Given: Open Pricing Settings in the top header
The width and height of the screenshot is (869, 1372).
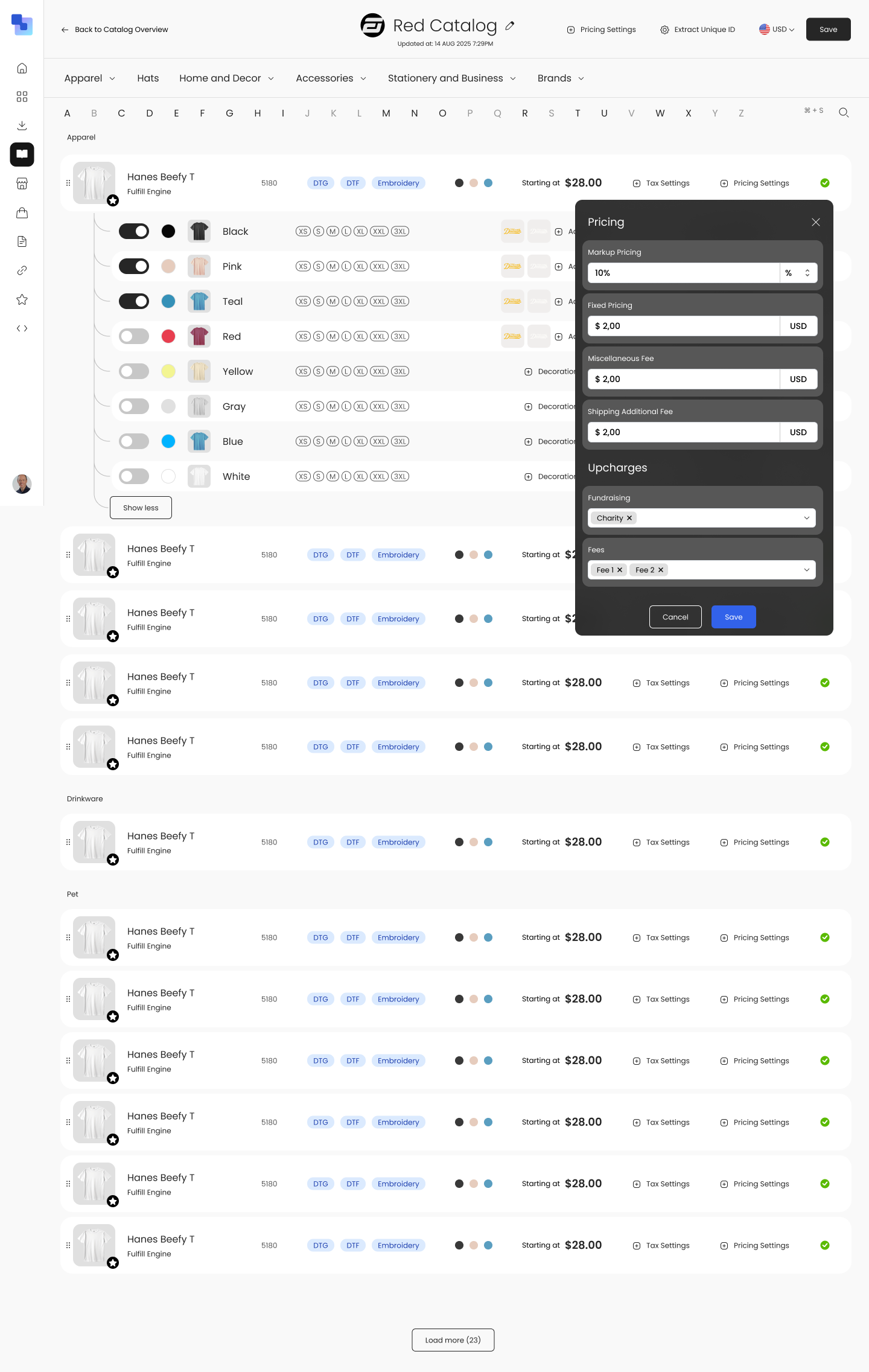Looking at the screenshot, I should 602,30.
